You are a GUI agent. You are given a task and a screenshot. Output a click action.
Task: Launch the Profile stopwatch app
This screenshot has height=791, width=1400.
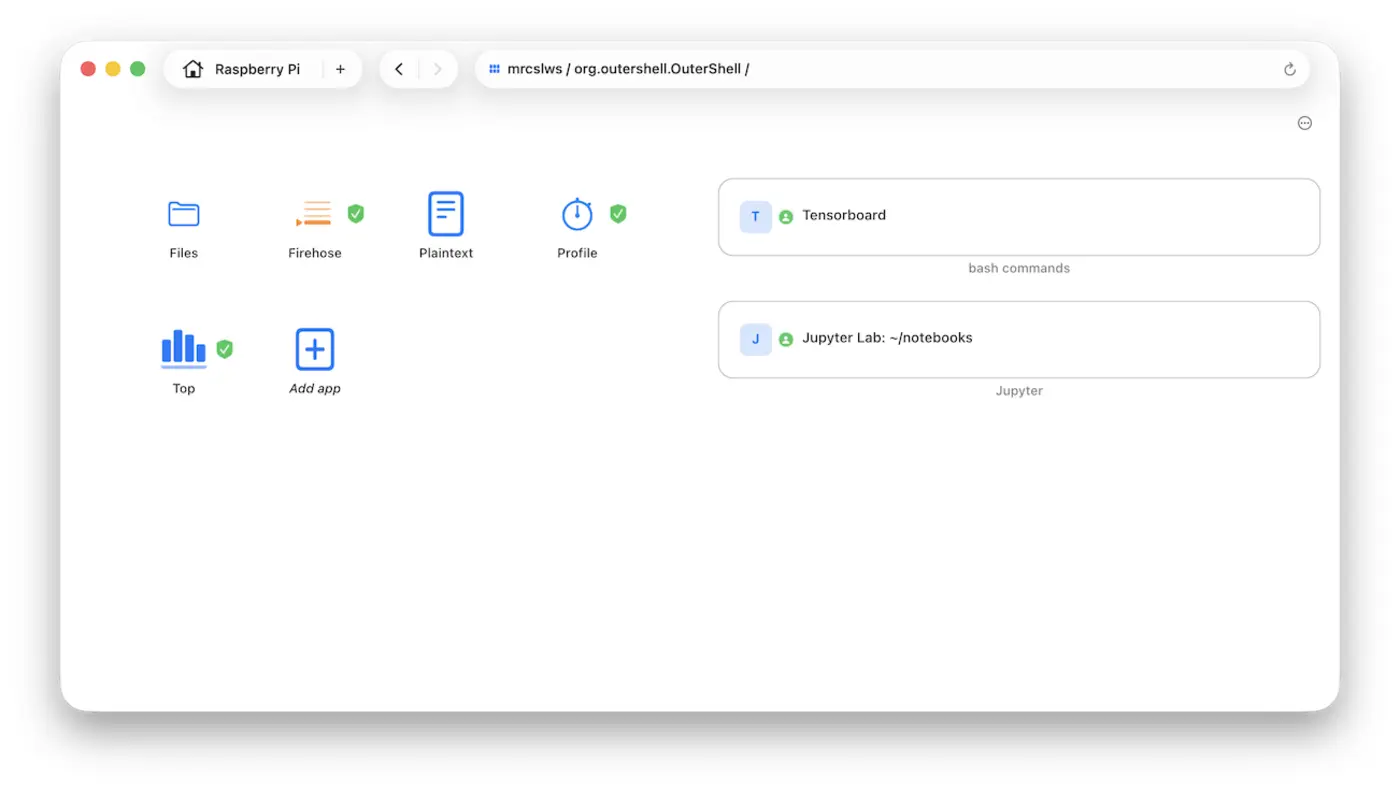click(577, 214)
